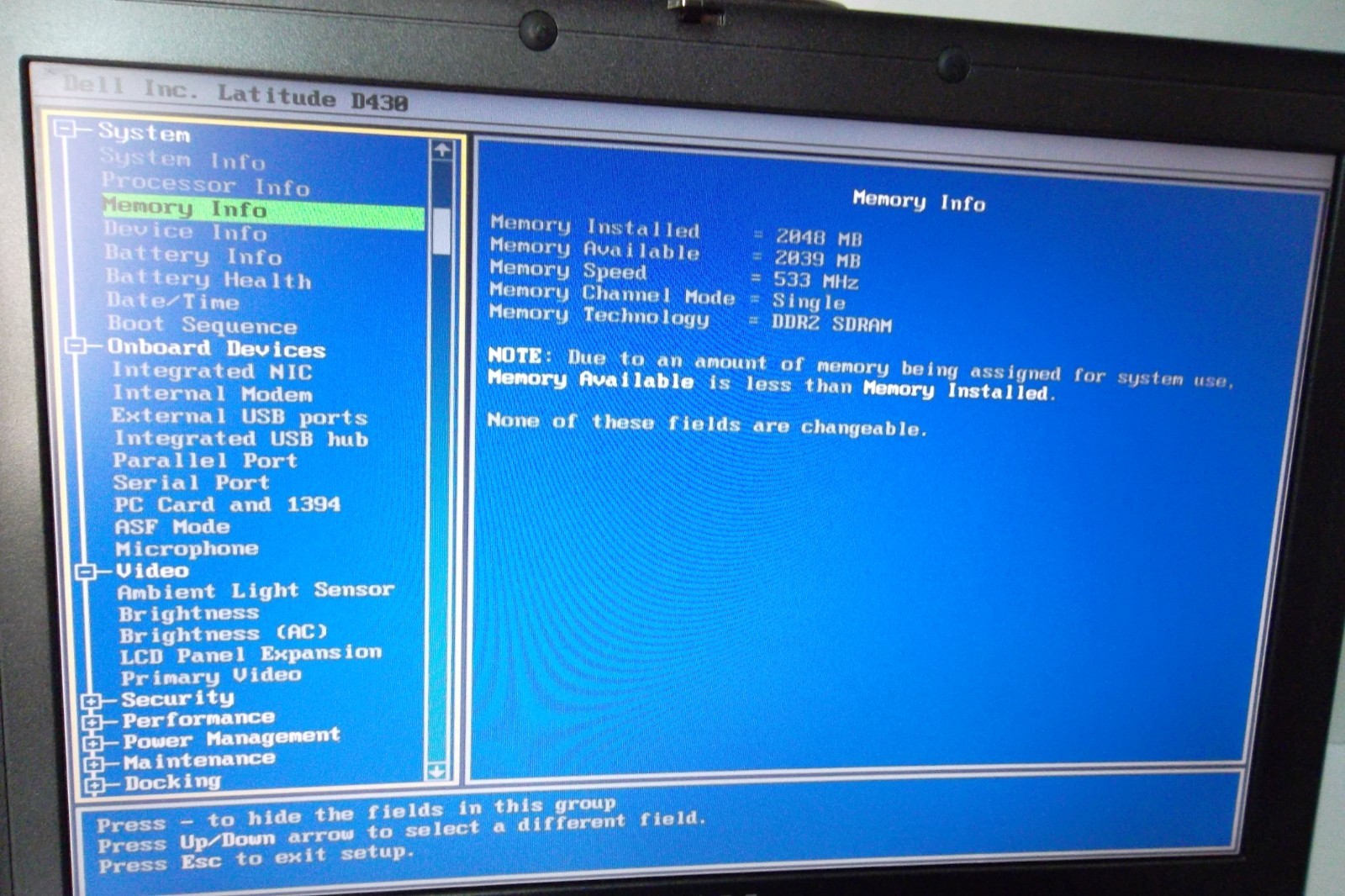The image size is (1345, 896).
Task: Click the Maintenance group label
Action: pyautogui.click(x=199, y=760)
